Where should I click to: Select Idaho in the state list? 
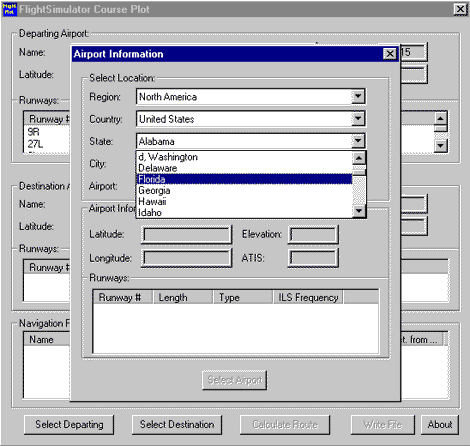245,212
